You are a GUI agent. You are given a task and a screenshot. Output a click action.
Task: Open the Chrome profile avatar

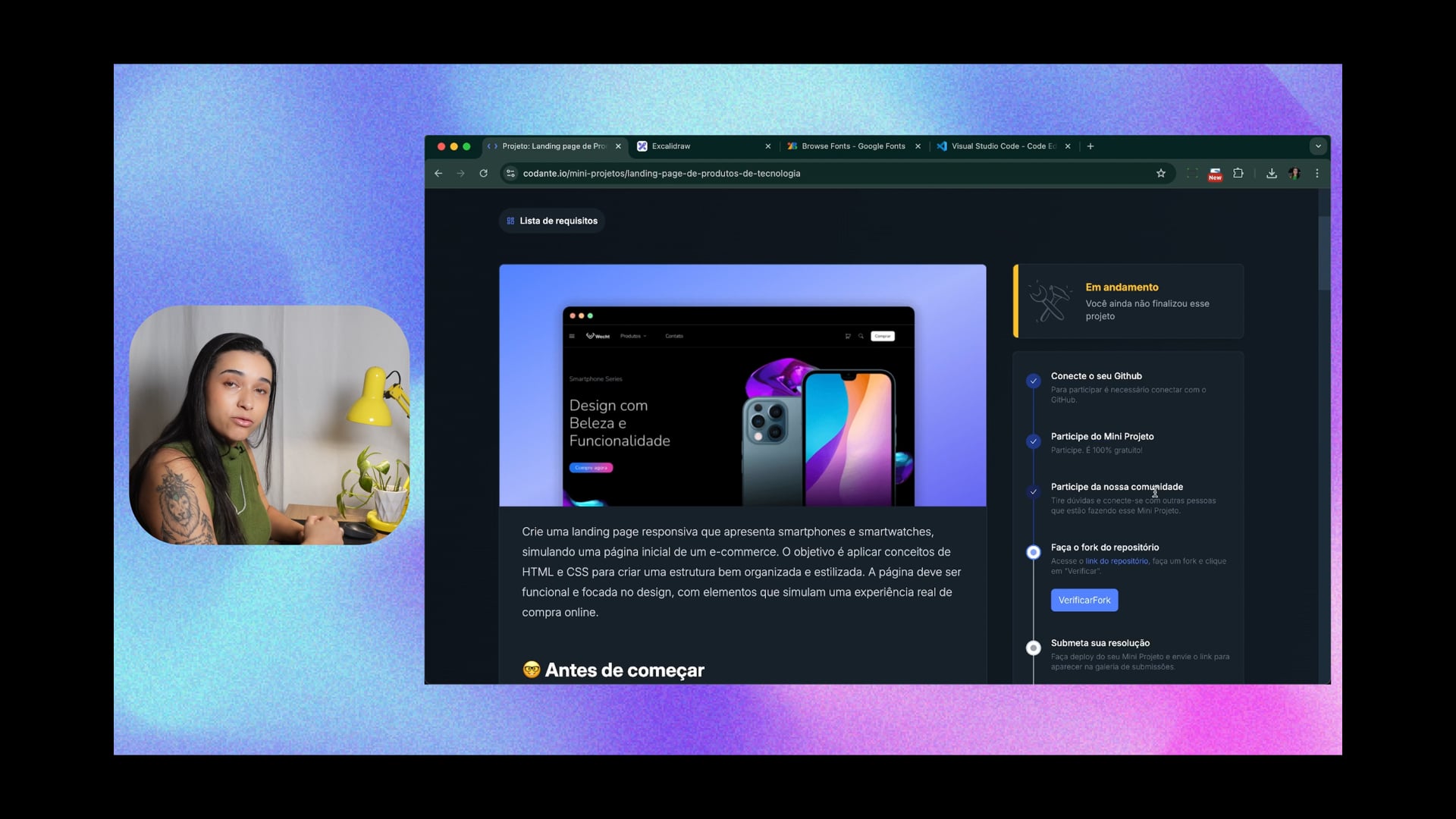[1294, 174]
